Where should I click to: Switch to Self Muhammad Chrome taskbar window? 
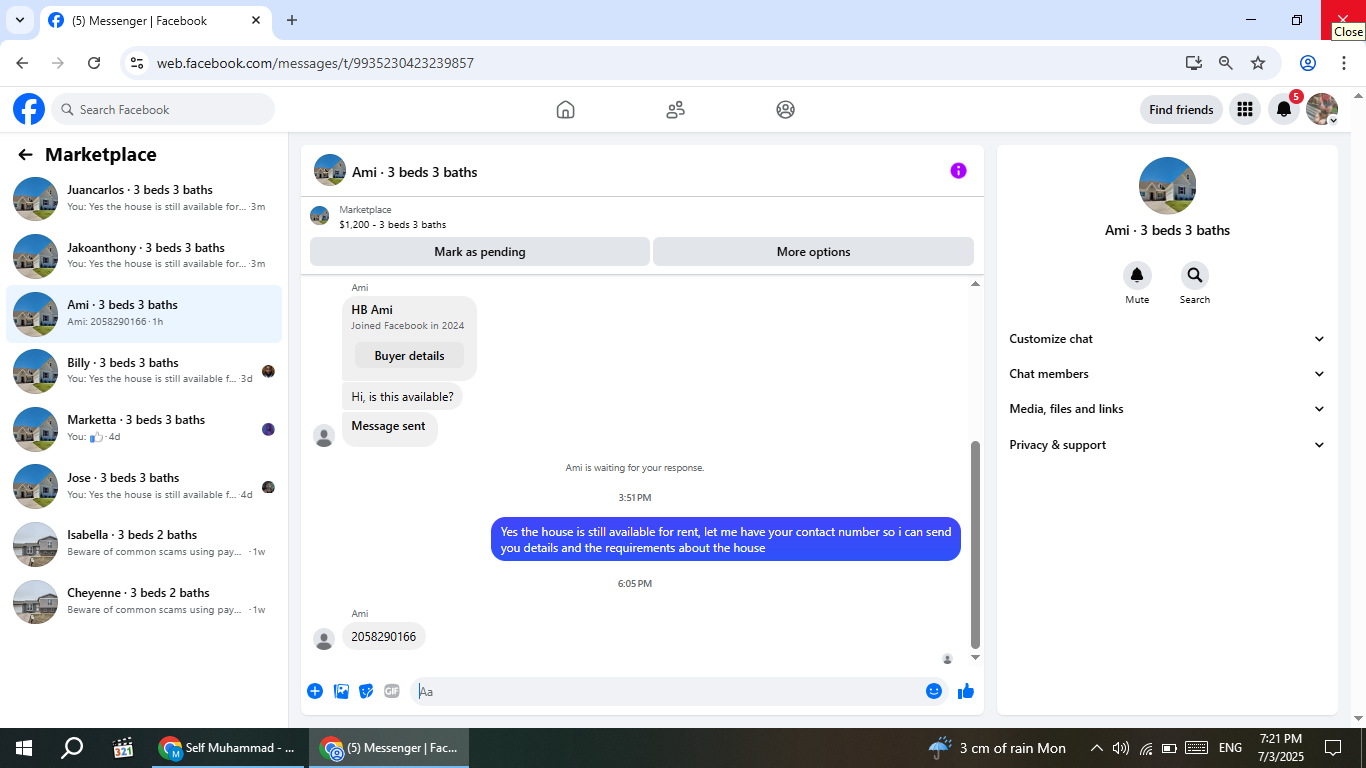pos(229,748)
